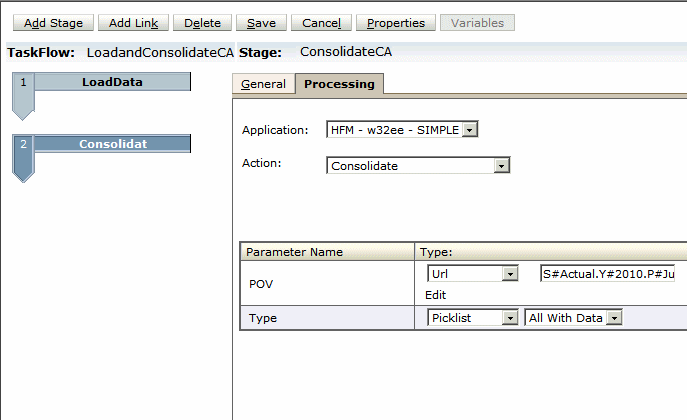The image size is (687, 420).
Task: Select the Consolidat stage block
Action: [112, 144]
